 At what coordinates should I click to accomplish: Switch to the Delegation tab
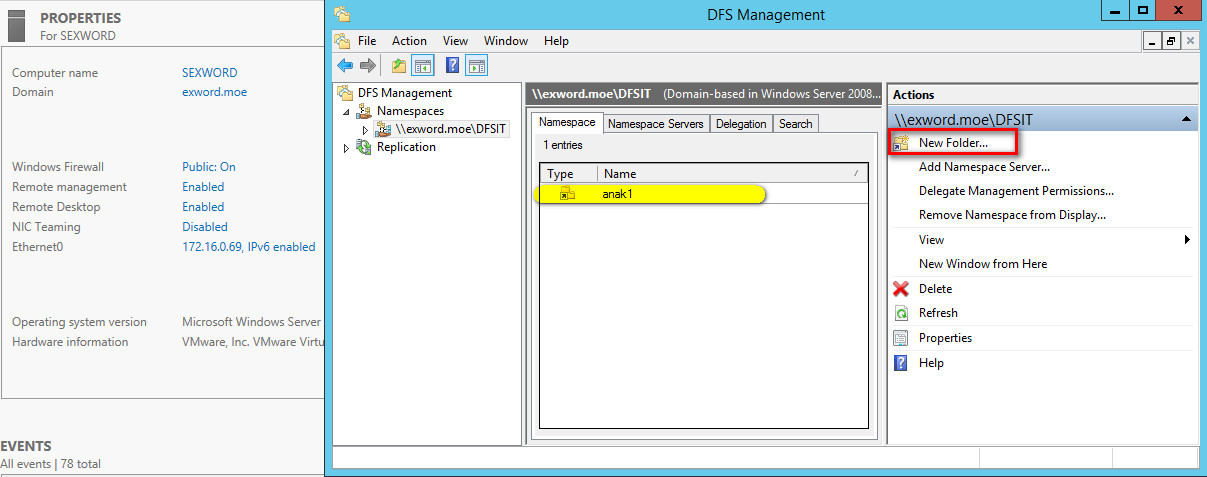click(742, 124)
